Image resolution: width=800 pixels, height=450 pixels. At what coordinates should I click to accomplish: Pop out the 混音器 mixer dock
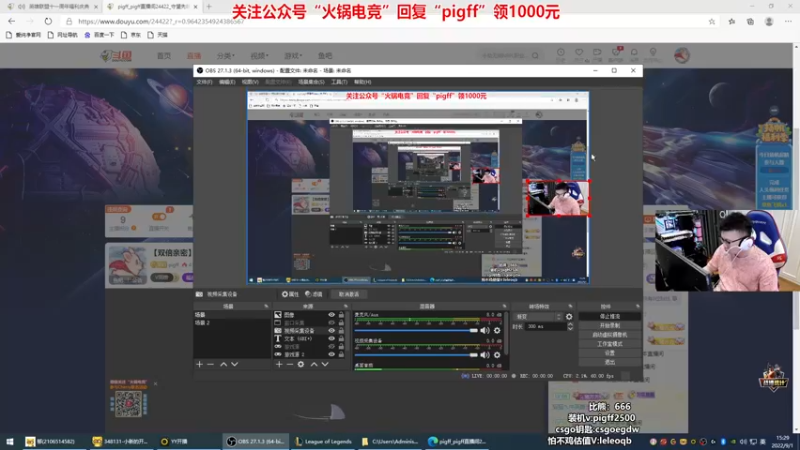[504, 306]
